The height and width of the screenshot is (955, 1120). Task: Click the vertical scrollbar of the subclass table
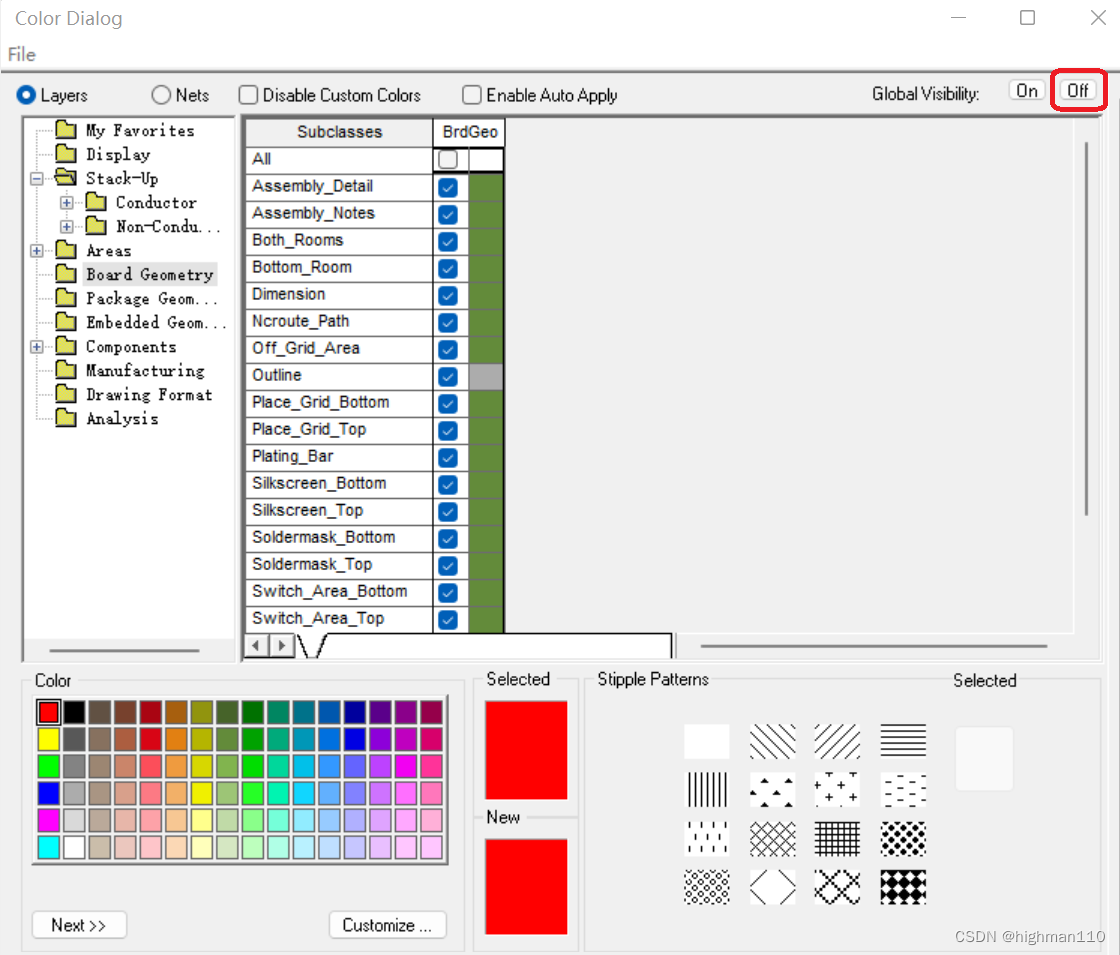[1086, 329]
